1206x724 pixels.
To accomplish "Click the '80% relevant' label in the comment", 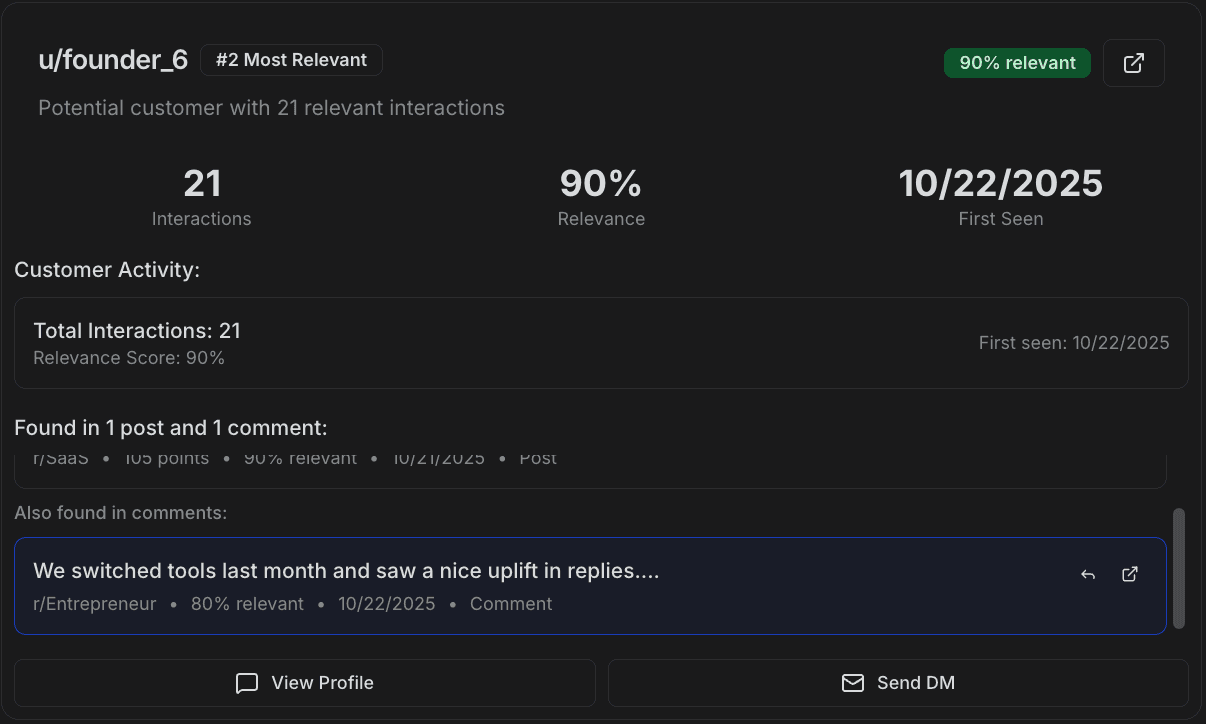I will (247, 604).
